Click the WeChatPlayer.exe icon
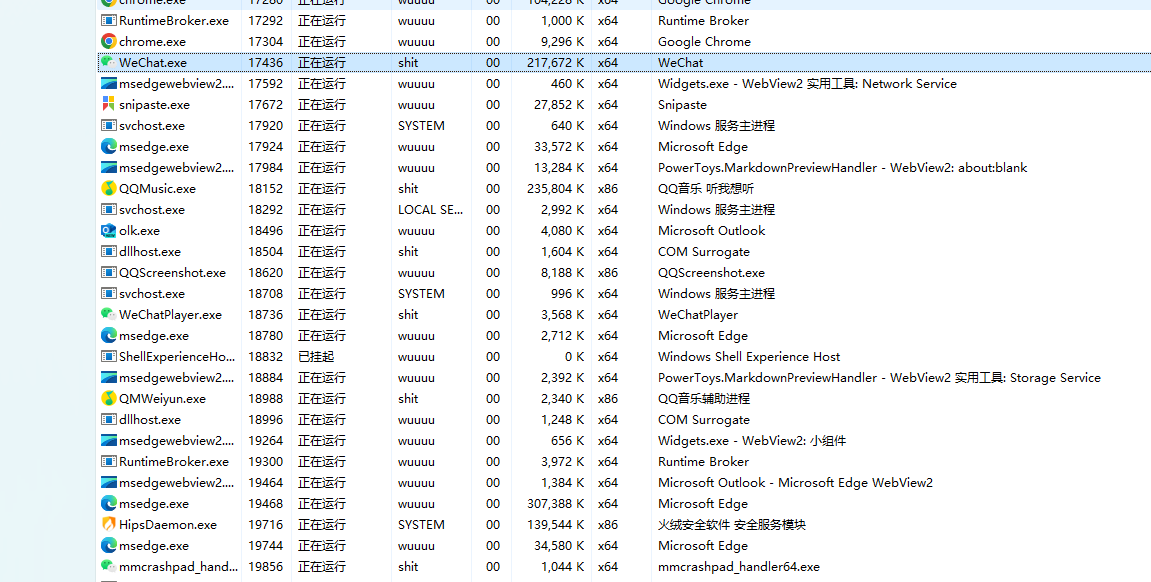 [x=109, y=314]
